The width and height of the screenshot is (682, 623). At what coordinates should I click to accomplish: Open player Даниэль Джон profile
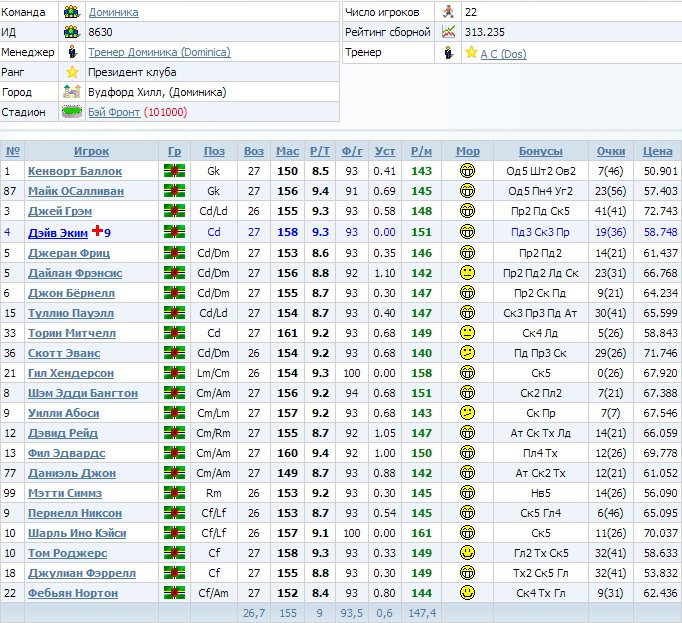tap(72, 473)
